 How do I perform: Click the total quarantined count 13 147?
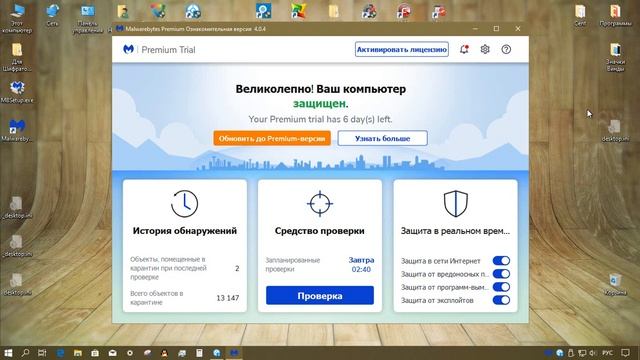click(x=228, y=298)
